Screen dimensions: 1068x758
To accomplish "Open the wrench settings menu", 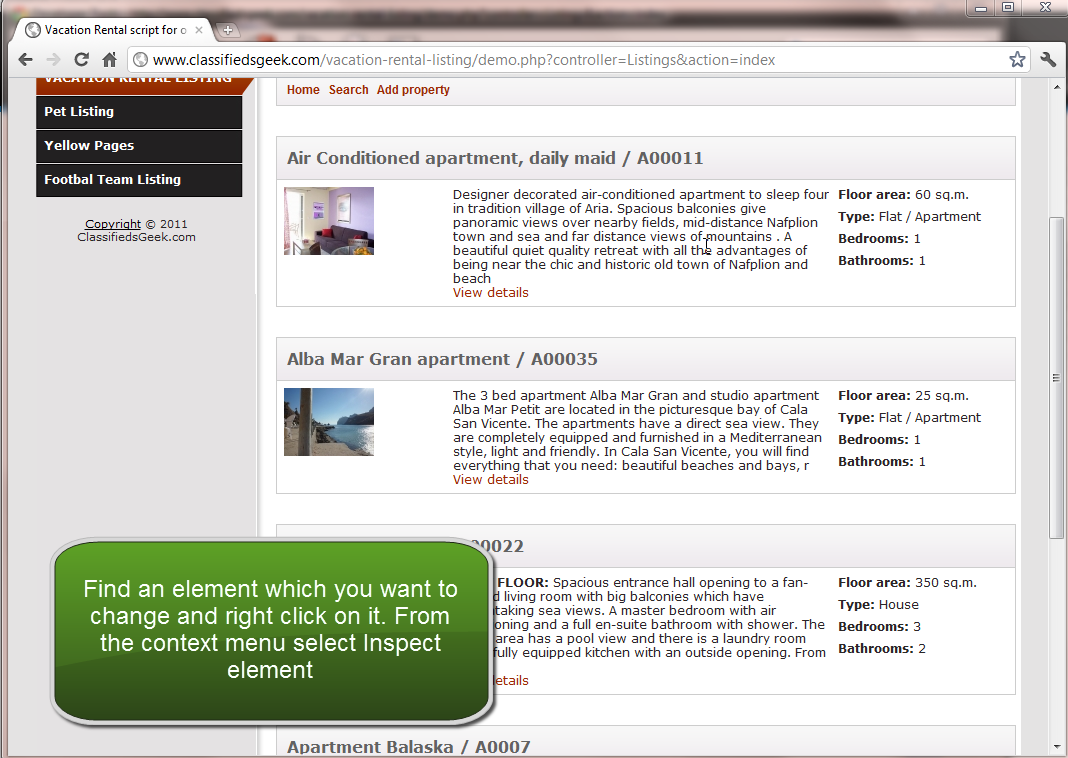I will pyautogui.click(x=1048, y=60).
